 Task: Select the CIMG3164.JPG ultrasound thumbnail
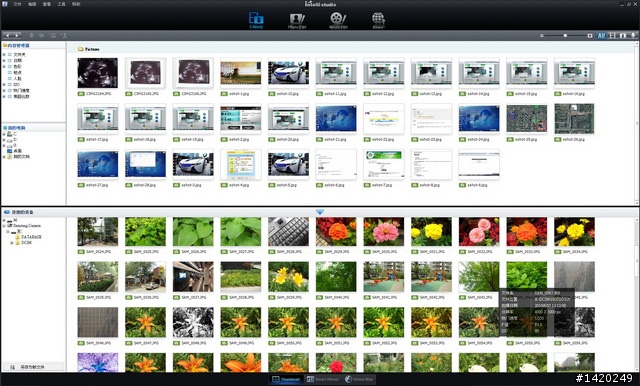(x=98, y=73)
